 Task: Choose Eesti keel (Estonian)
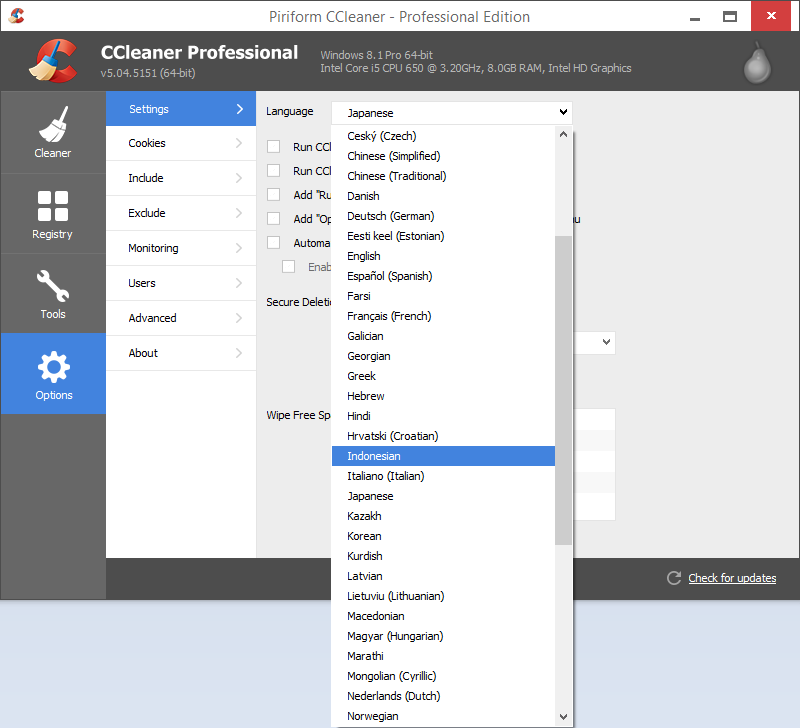[443, 236]
